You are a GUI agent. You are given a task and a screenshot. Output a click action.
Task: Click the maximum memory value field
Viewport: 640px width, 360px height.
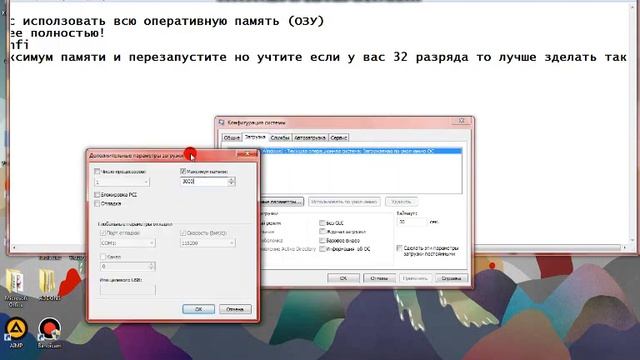(204, 182)
